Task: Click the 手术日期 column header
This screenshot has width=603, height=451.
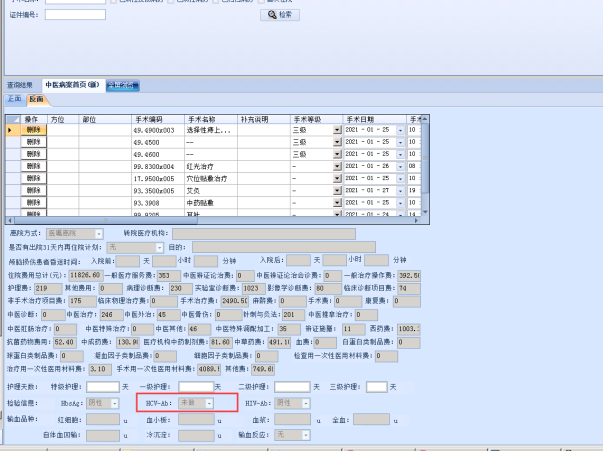Action: 375,119
